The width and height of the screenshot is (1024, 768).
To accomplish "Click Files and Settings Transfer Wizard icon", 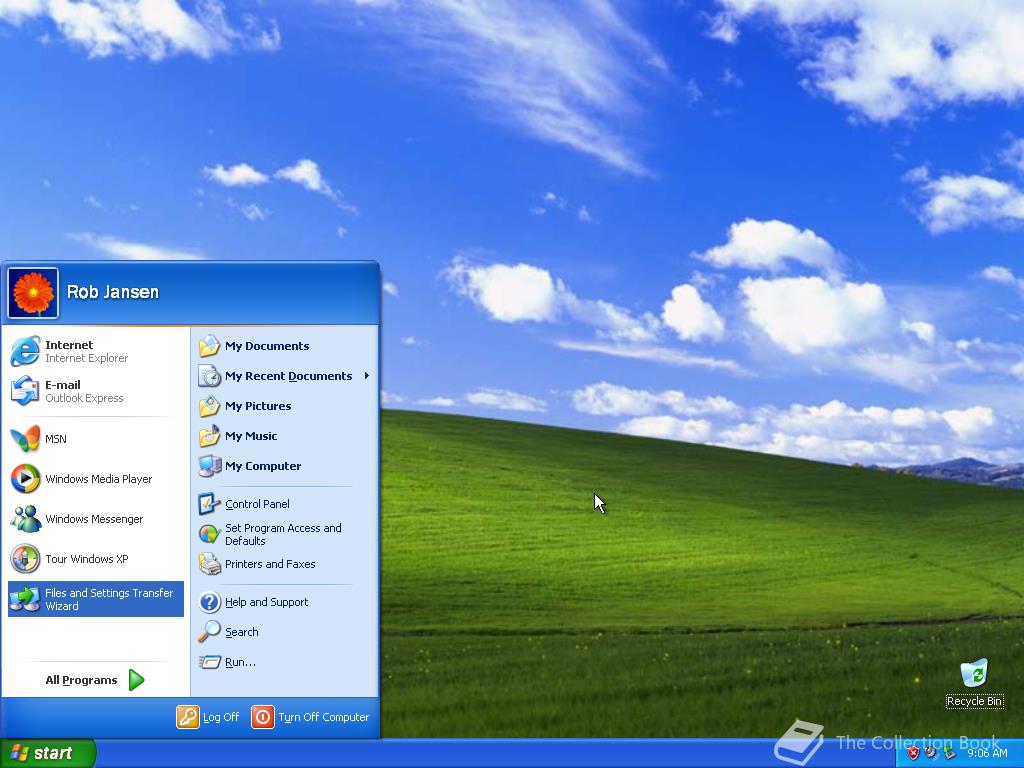I will (x=25, y=599).
